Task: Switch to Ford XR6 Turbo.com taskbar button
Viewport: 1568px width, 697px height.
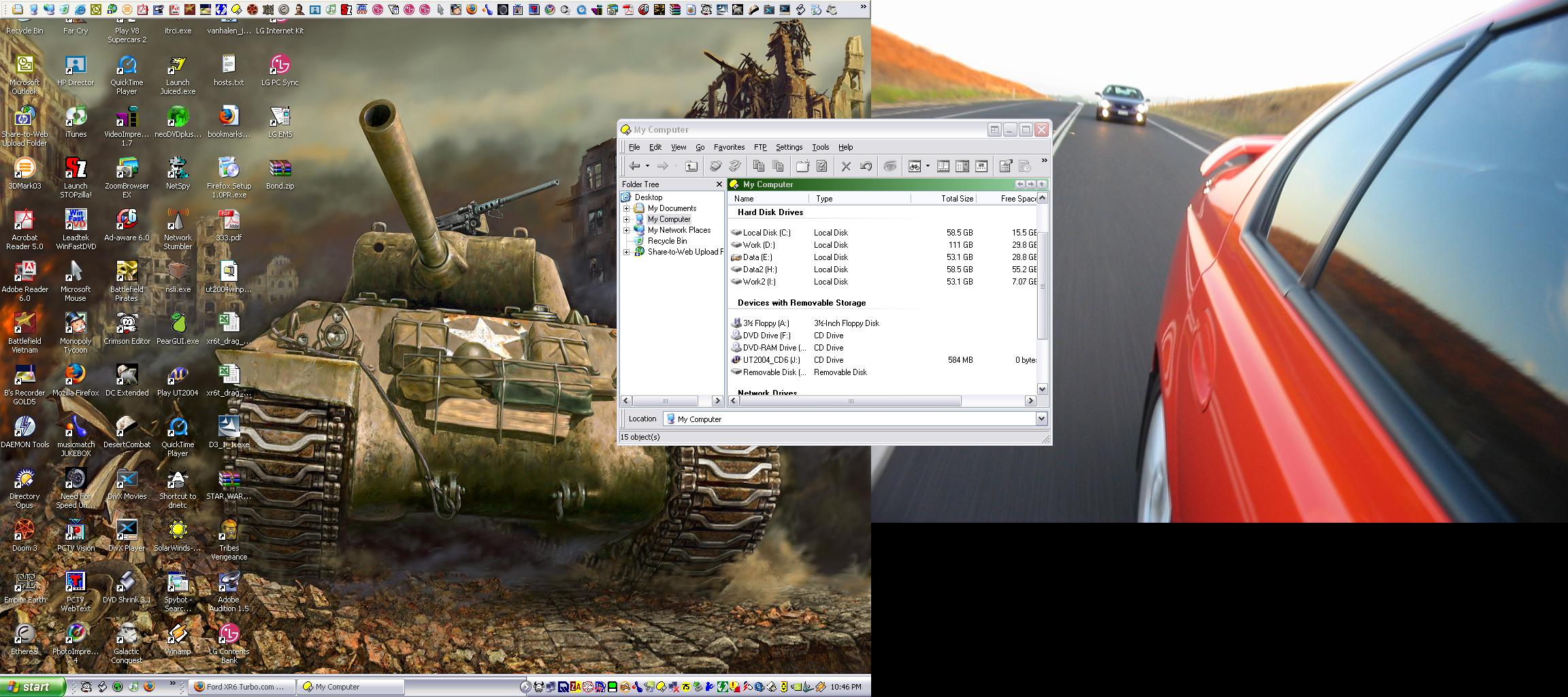Action: (x=242, y=687)
